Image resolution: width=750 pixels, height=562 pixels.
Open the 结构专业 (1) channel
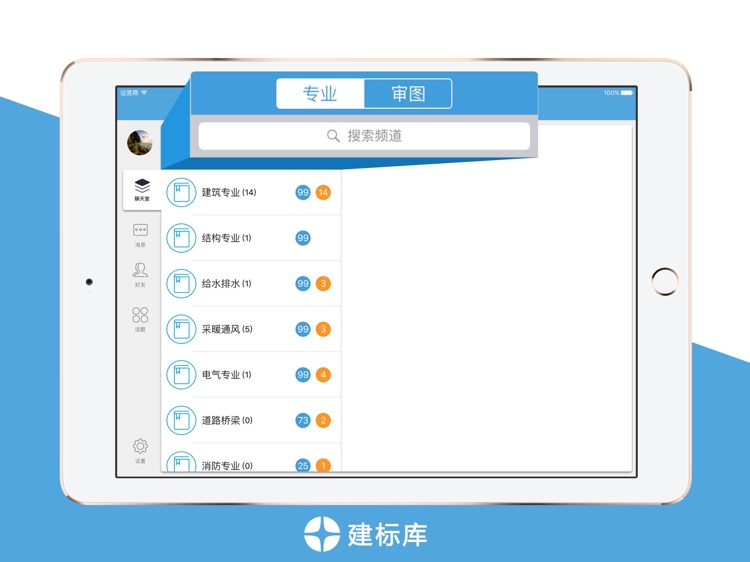pos(251,238)
